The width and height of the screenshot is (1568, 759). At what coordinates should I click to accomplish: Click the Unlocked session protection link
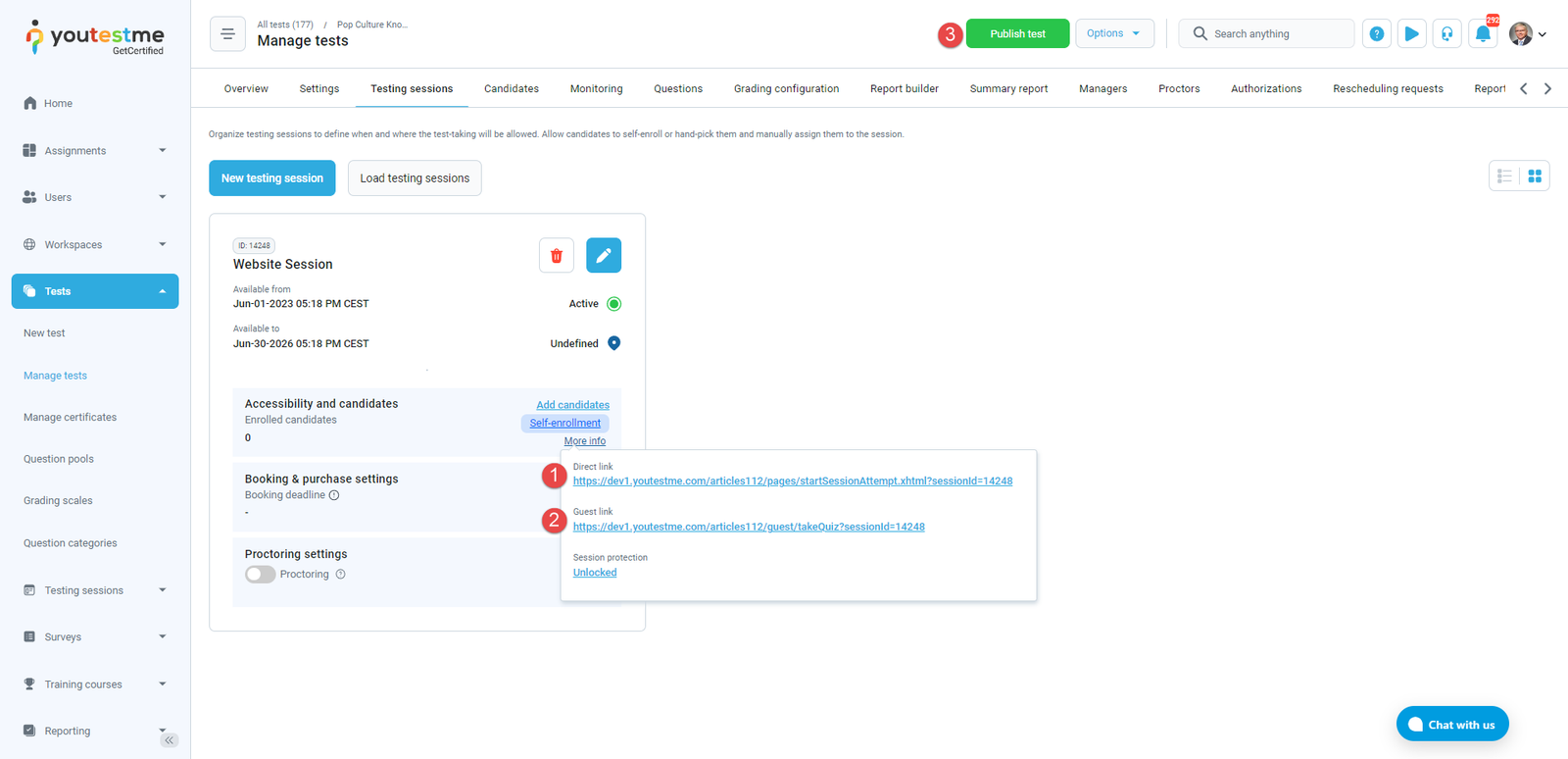595,573
